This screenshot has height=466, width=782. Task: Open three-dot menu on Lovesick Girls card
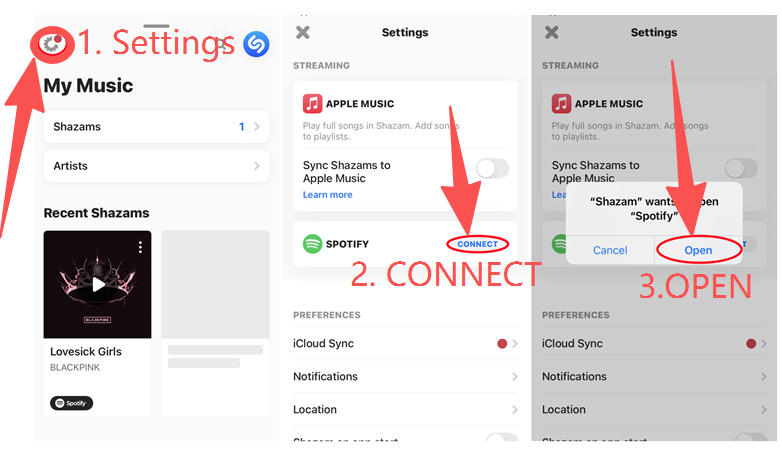[141, 247]
